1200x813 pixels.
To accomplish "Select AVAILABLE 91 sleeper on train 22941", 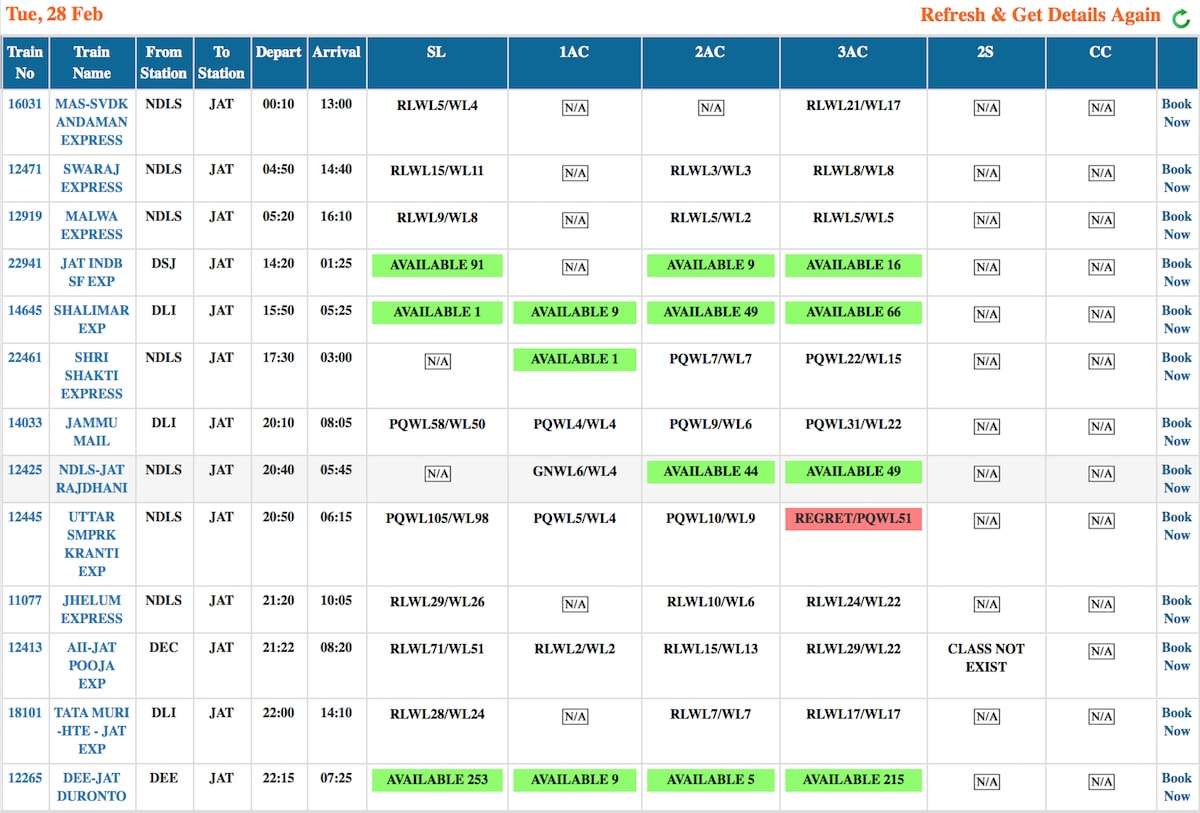I will (437, 265).
